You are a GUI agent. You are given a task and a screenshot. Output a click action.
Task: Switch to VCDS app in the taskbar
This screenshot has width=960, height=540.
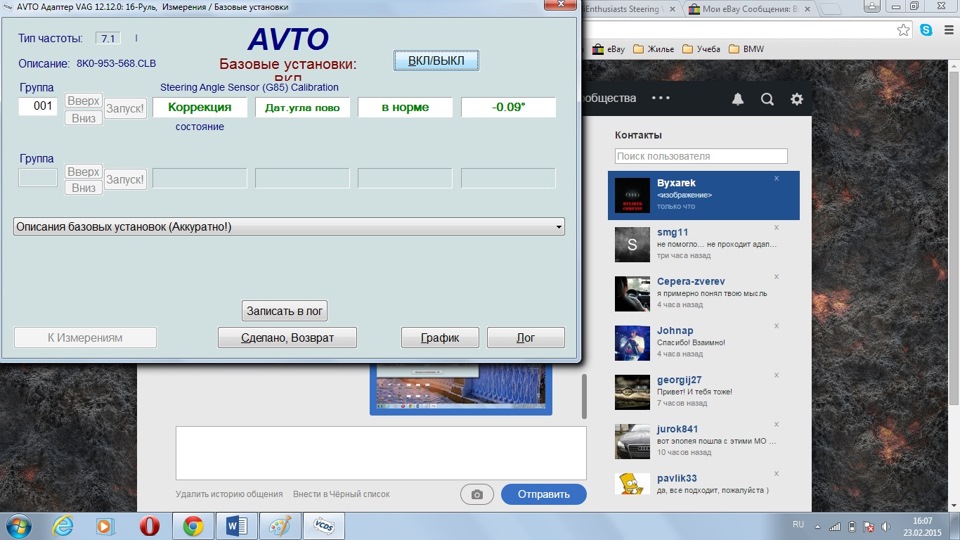pyautogui.click(x=324, y=526)
